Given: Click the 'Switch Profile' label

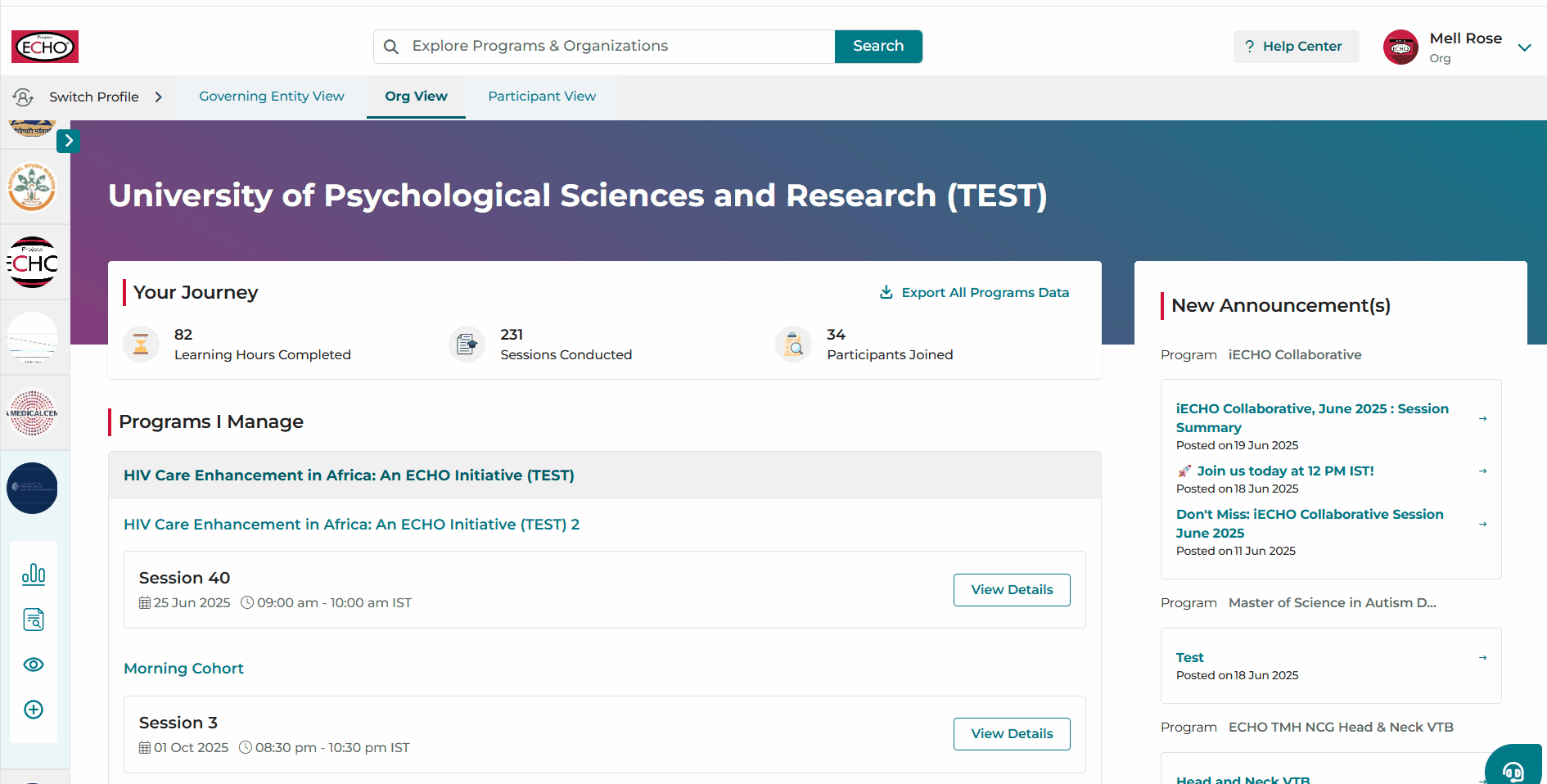Looking at the screenshot, I should [x=94, y=97].
